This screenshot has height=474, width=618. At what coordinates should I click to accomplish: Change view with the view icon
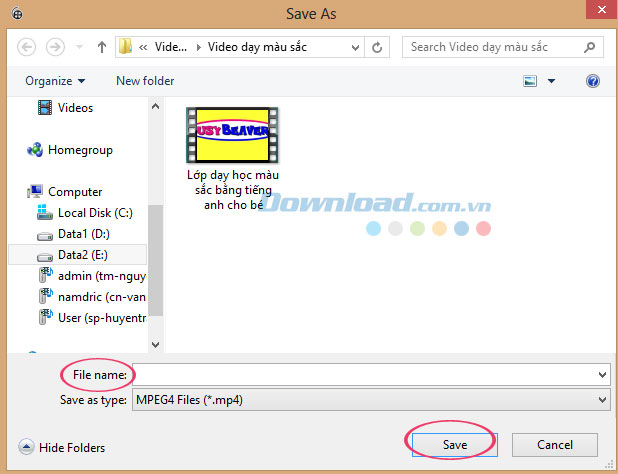click(530, 81)
